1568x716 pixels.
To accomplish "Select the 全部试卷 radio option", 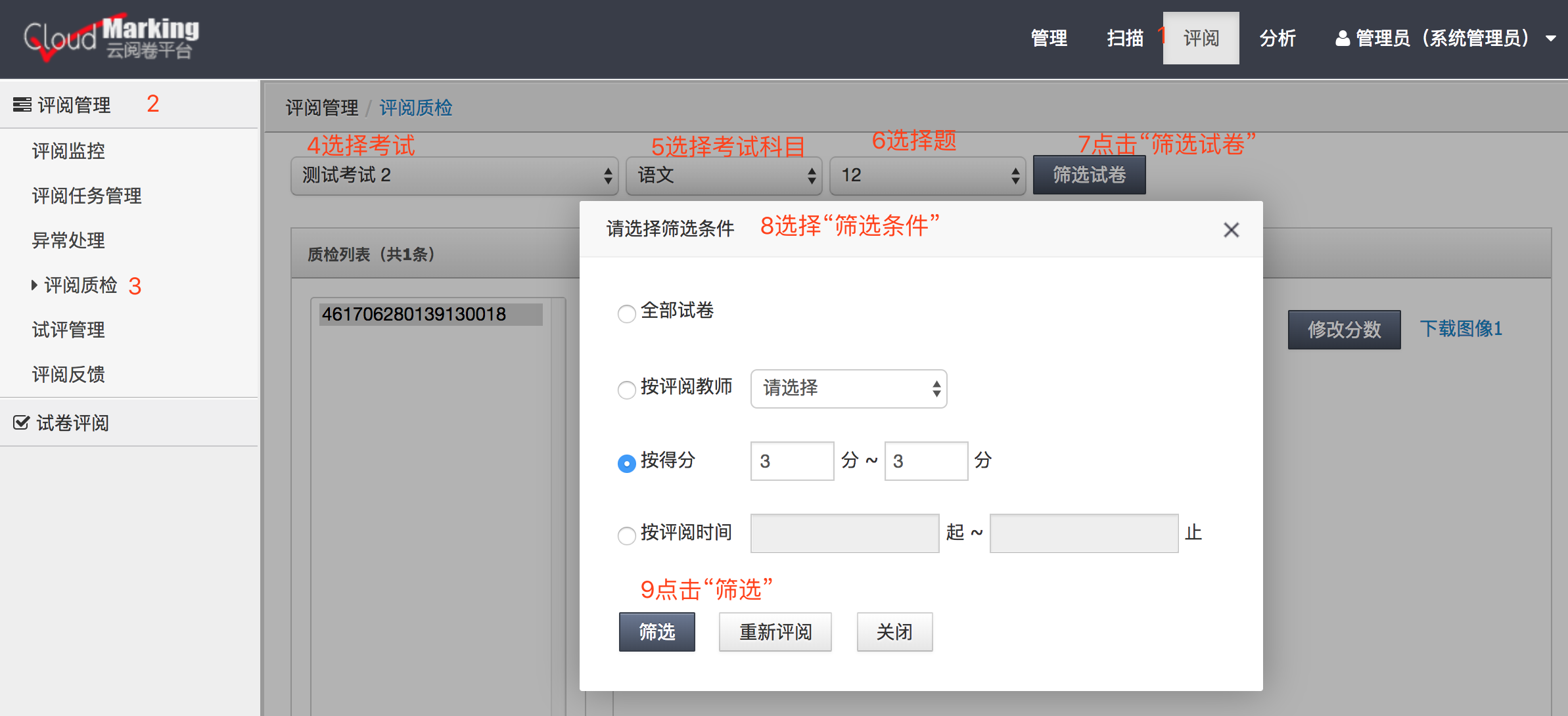I will (x=626, y=314).
